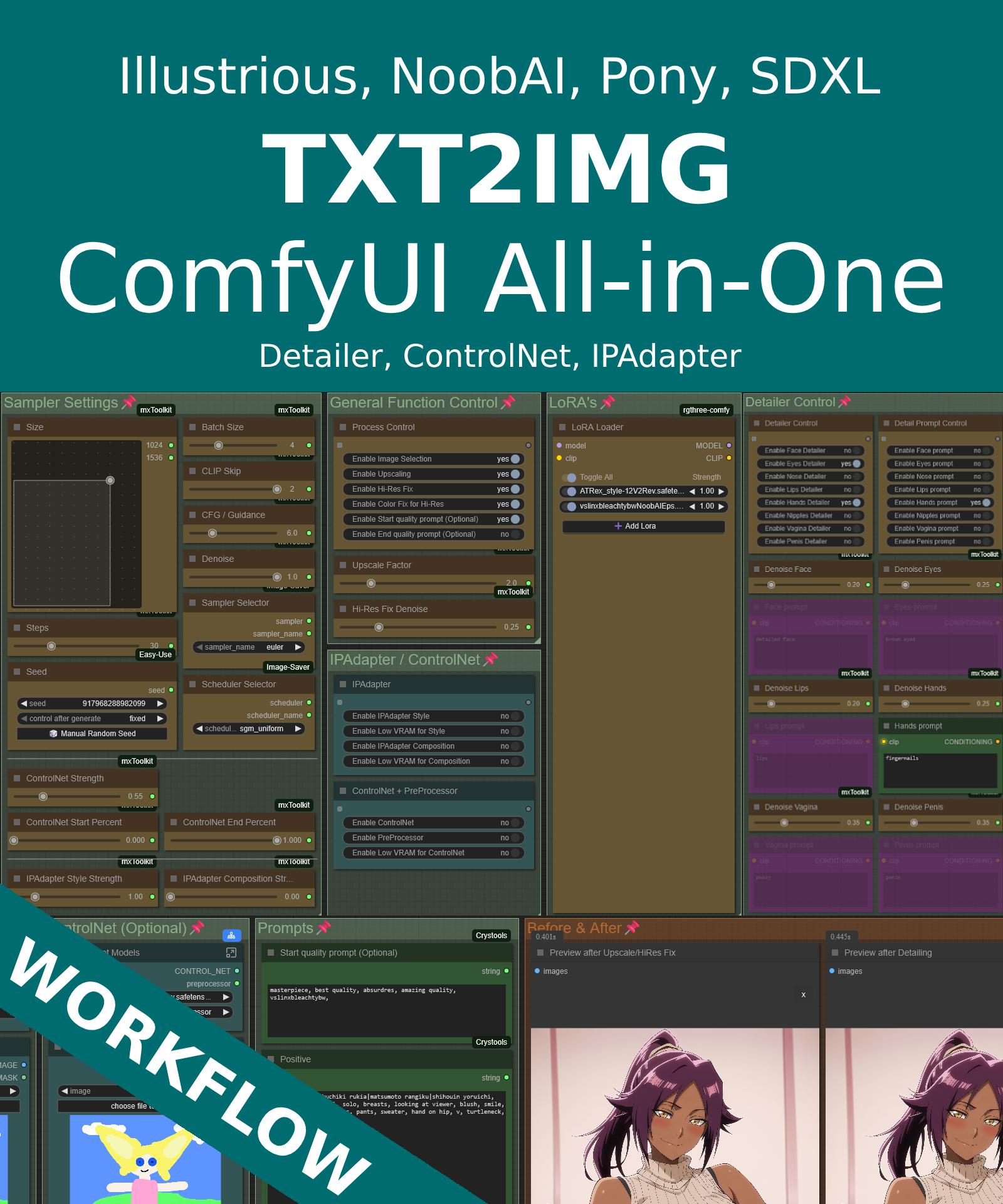Increase ATRex_style LoRA strength with right arrow
The height and width of the screenshot is (1204, 1003).
(721, 492)
